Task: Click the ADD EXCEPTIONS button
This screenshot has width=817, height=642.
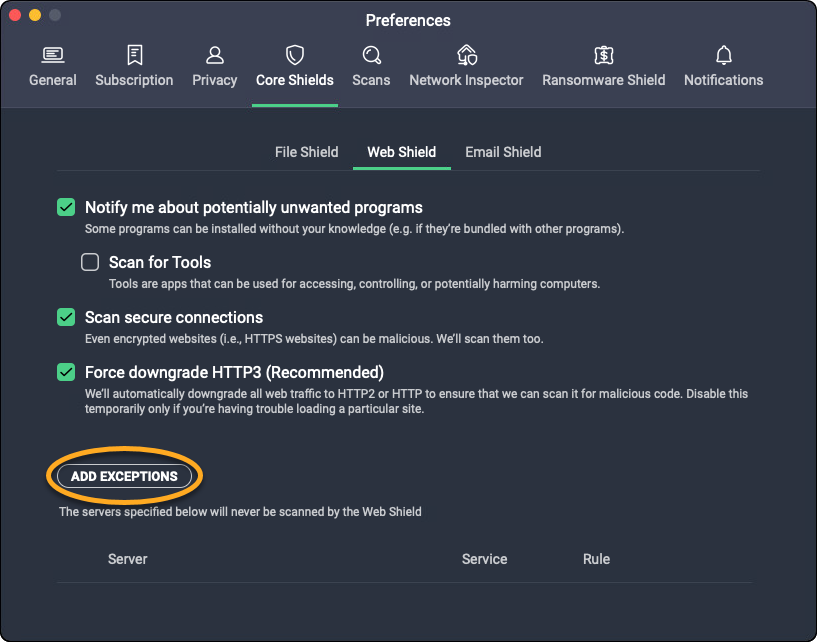Action: click(124, 476)
